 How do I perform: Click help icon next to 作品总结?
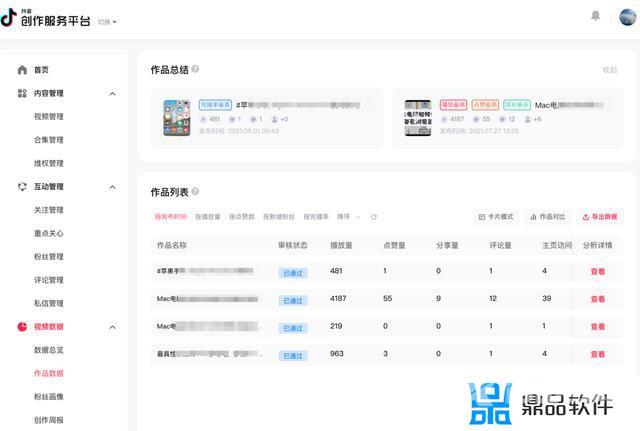195,69
